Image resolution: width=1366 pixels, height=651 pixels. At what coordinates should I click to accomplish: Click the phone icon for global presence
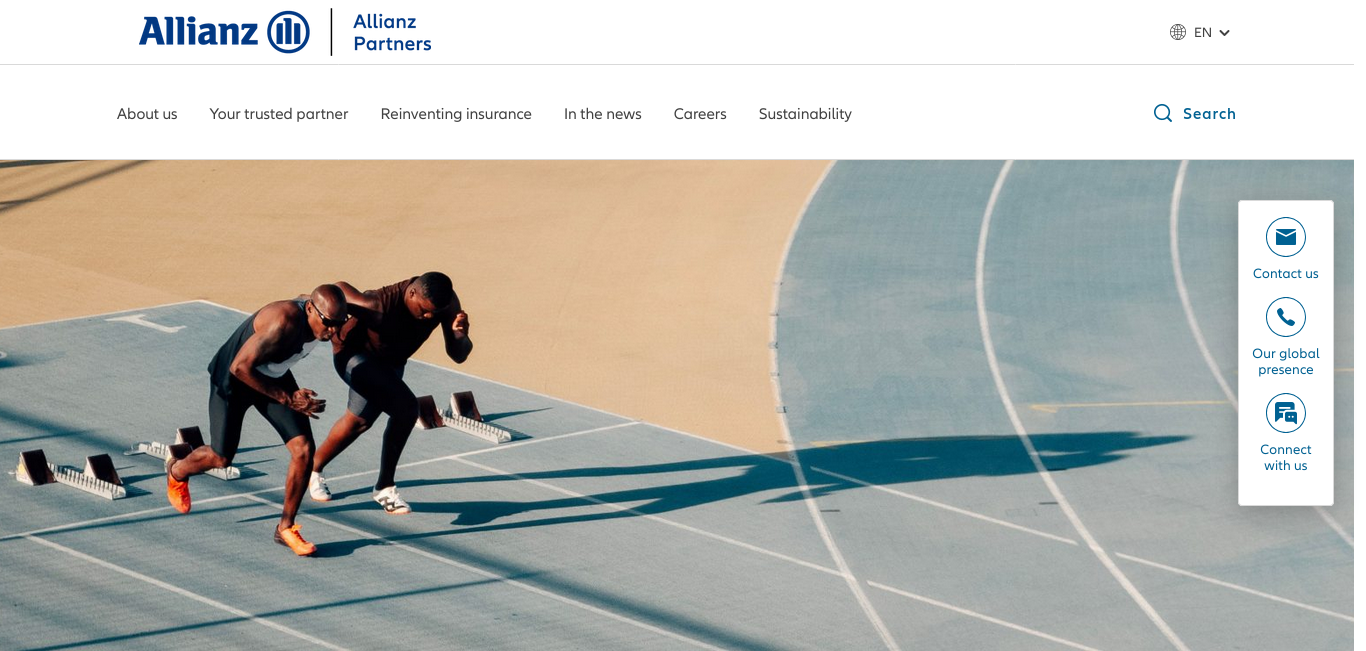[x=1286, y=317]
